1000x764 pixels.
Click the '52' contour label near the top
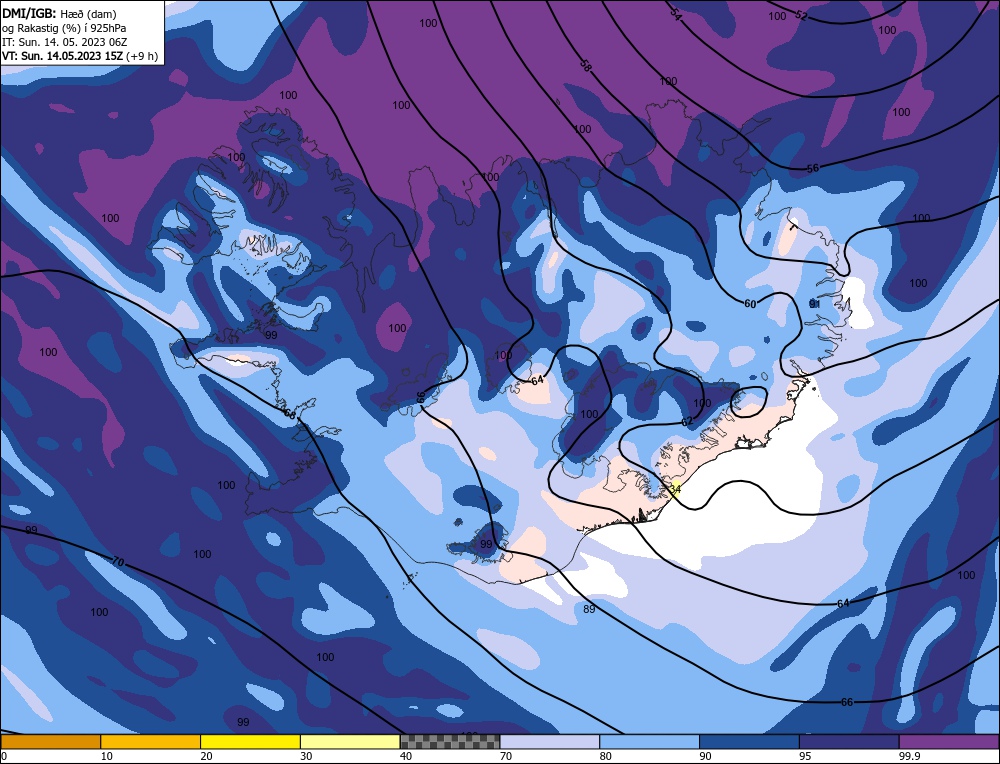click(x=802, y=15)
